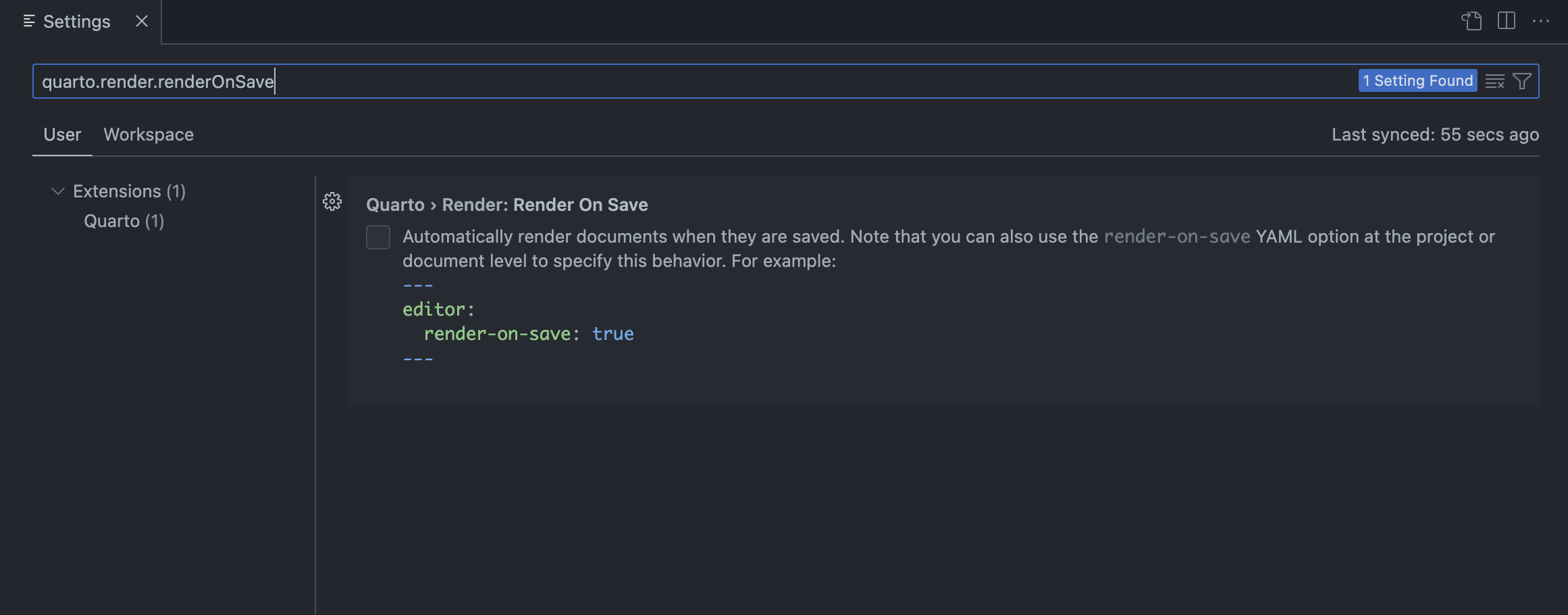Collapse the Extensions (1) tree group
This screenshot has height=615, width=1568.
(x=58, y=191)
